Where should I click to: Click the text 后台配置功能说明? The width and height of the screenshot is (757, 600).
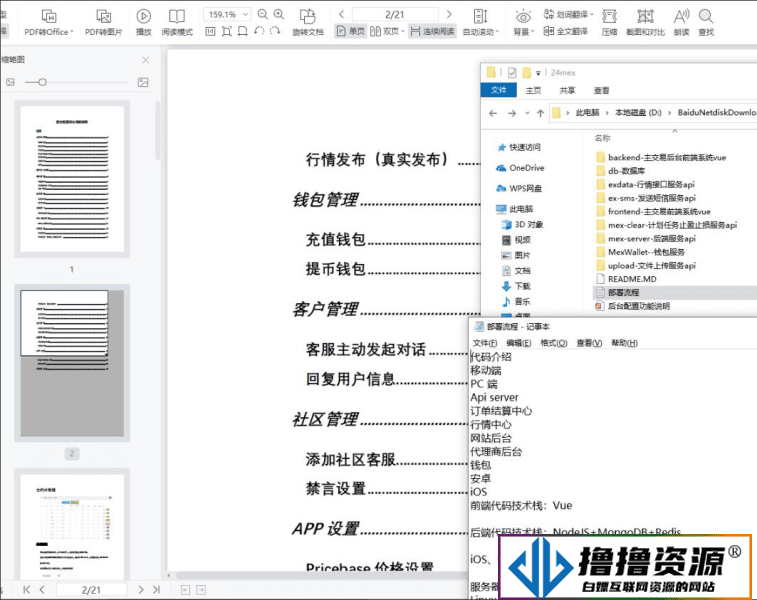(639, 306)
